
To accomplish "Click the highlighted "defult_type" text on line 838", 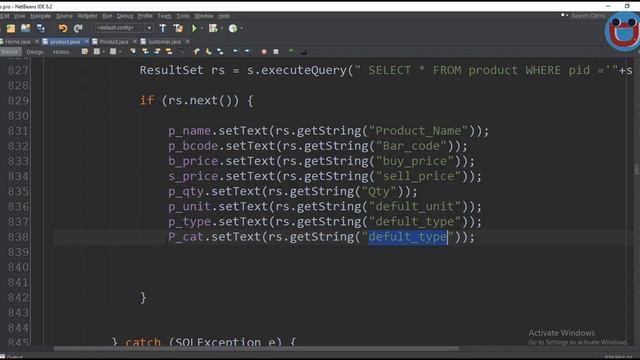I will tap(408, 237).
